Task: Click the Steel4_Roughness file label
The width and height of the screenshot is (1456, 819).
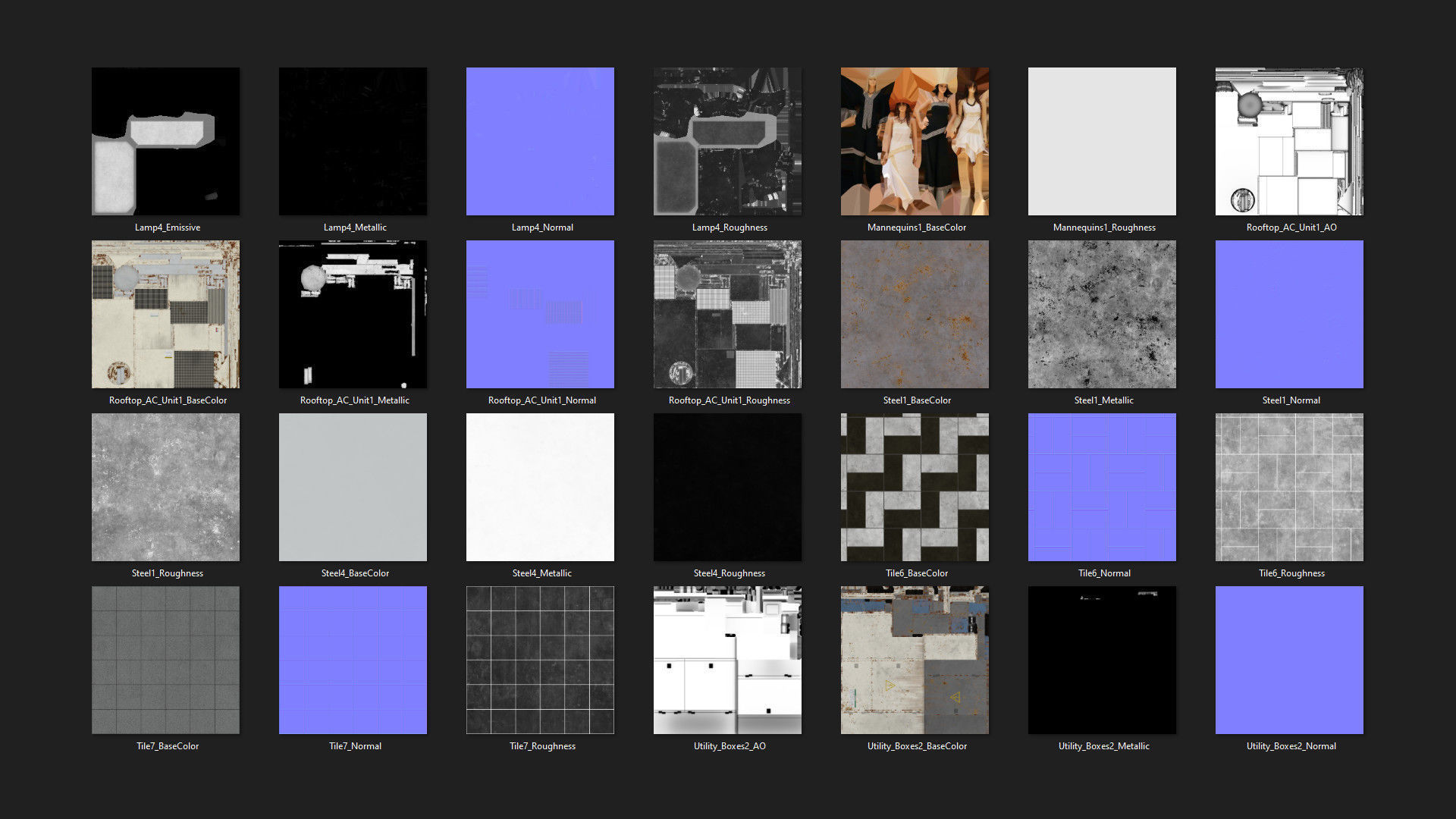Action: [729, 573]
